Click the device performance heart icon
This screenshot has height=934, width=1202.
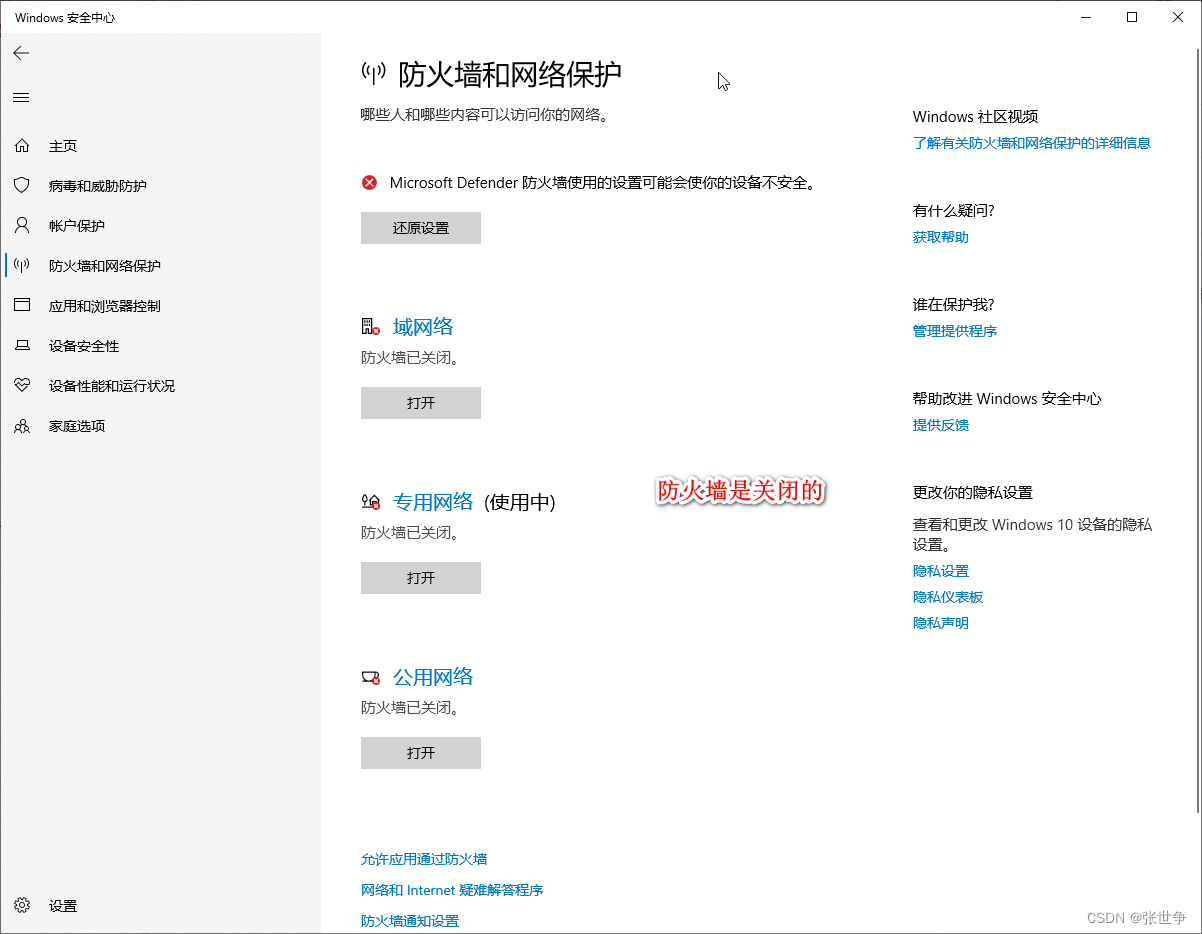point(22,386)
